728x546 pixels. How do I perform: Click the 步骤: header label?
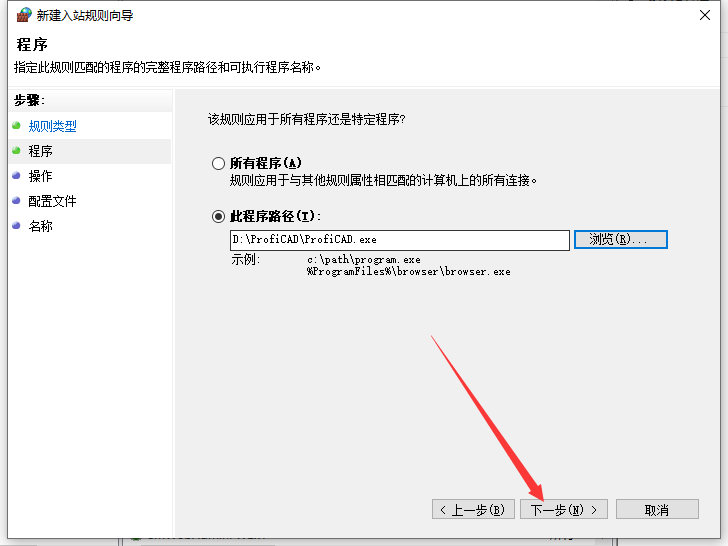[x=29, y=100]
